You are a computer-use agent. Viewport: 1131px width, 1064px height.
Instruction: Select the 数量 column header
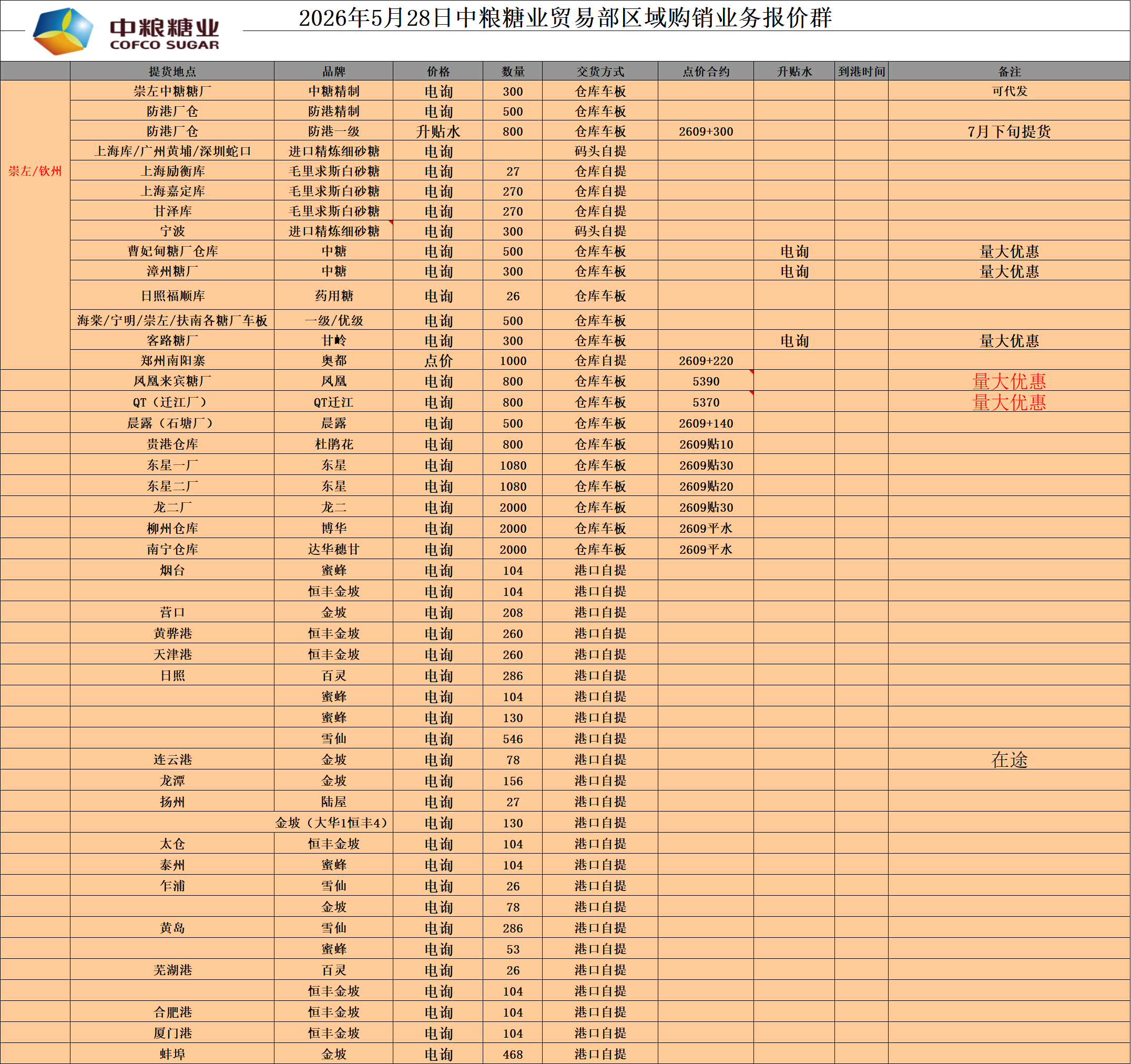(x=513, y=71)
